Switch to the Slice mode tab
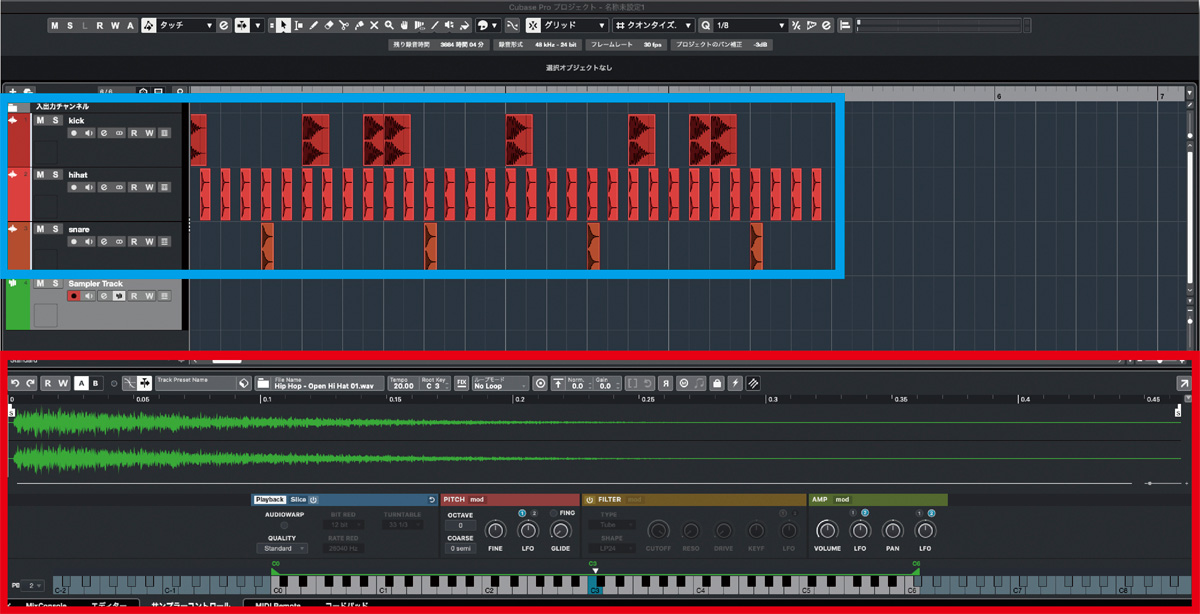This screenshot has height=614, width=1200. (x=298, y=499)
